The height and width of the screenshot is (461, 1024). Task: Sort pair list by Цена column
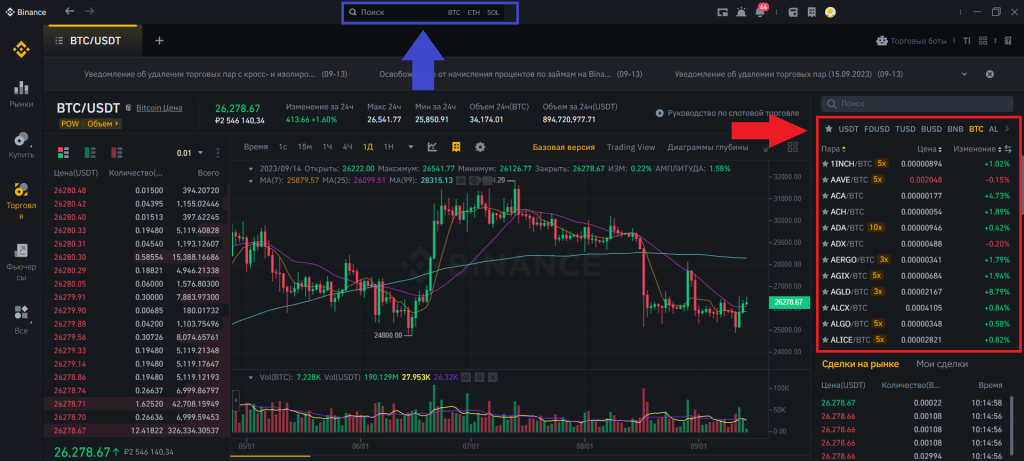pyautogui.click(x=930, y=149)
